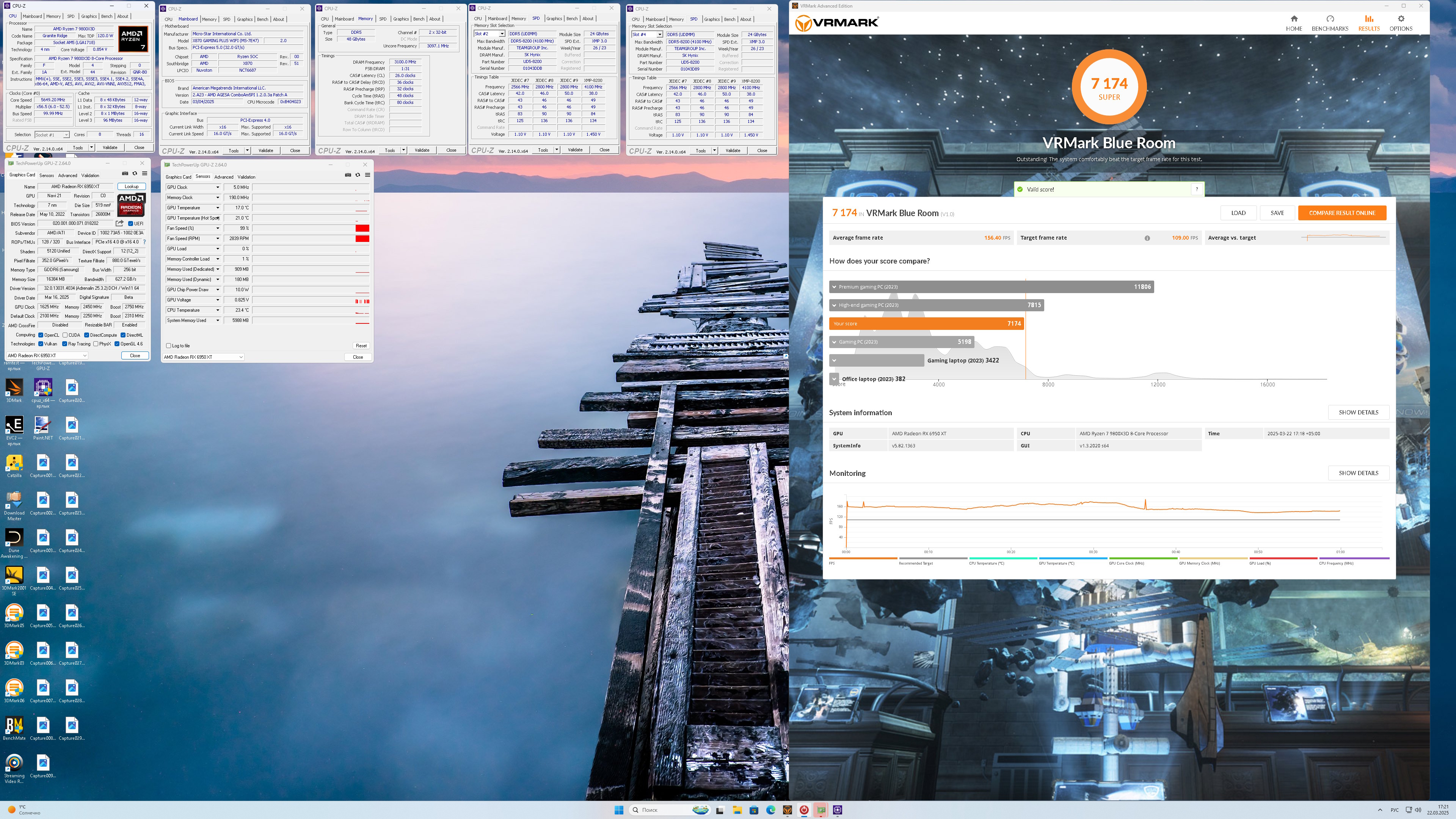Toggle Vulkan checkbox in GPU-Z
The height and width of the screenshot is (819, 1456).
tap(41, 344)
